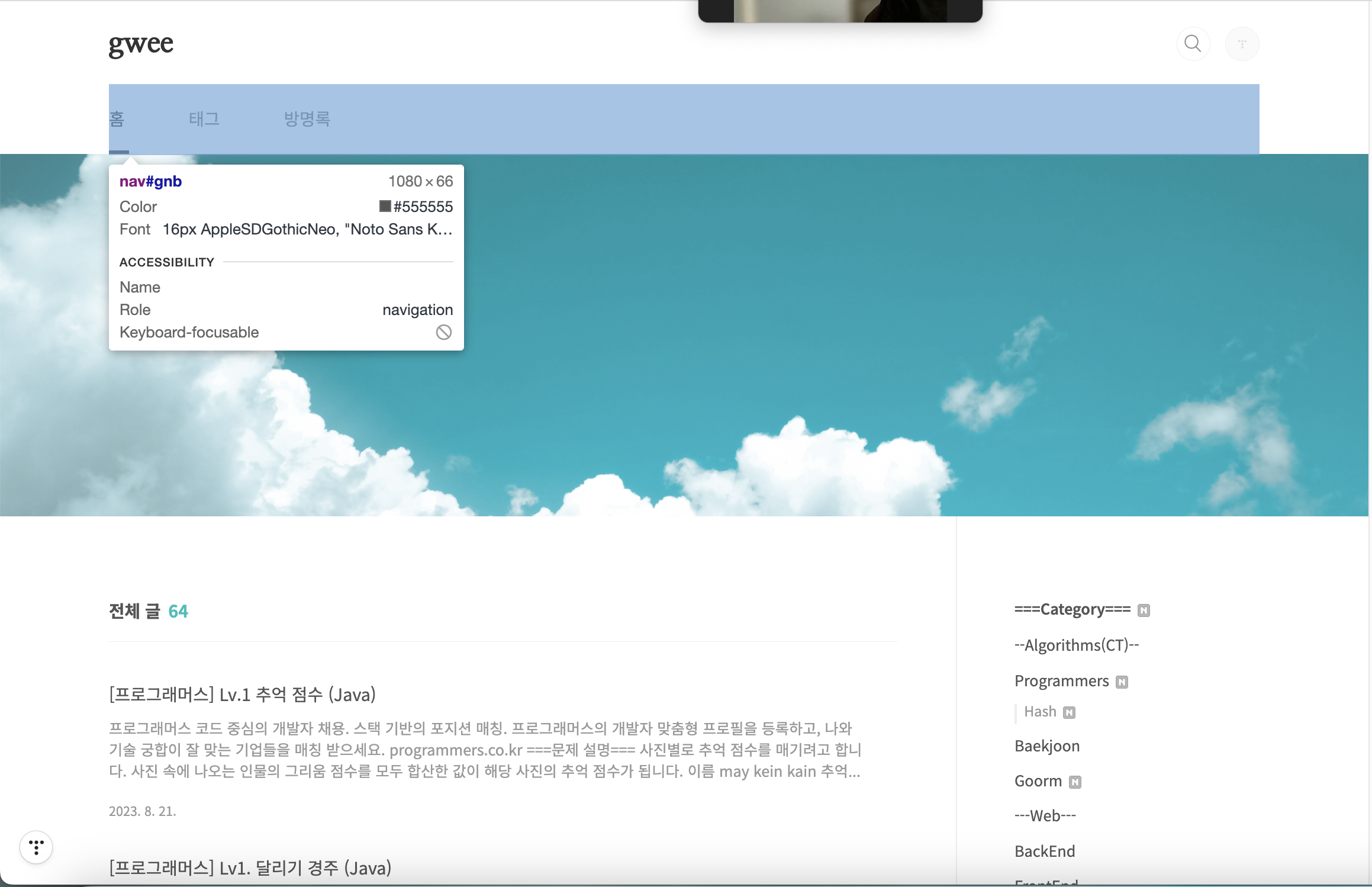Open the BackEnd category
Screen dimensions: 1372x887
click(x=1045, y=851)
